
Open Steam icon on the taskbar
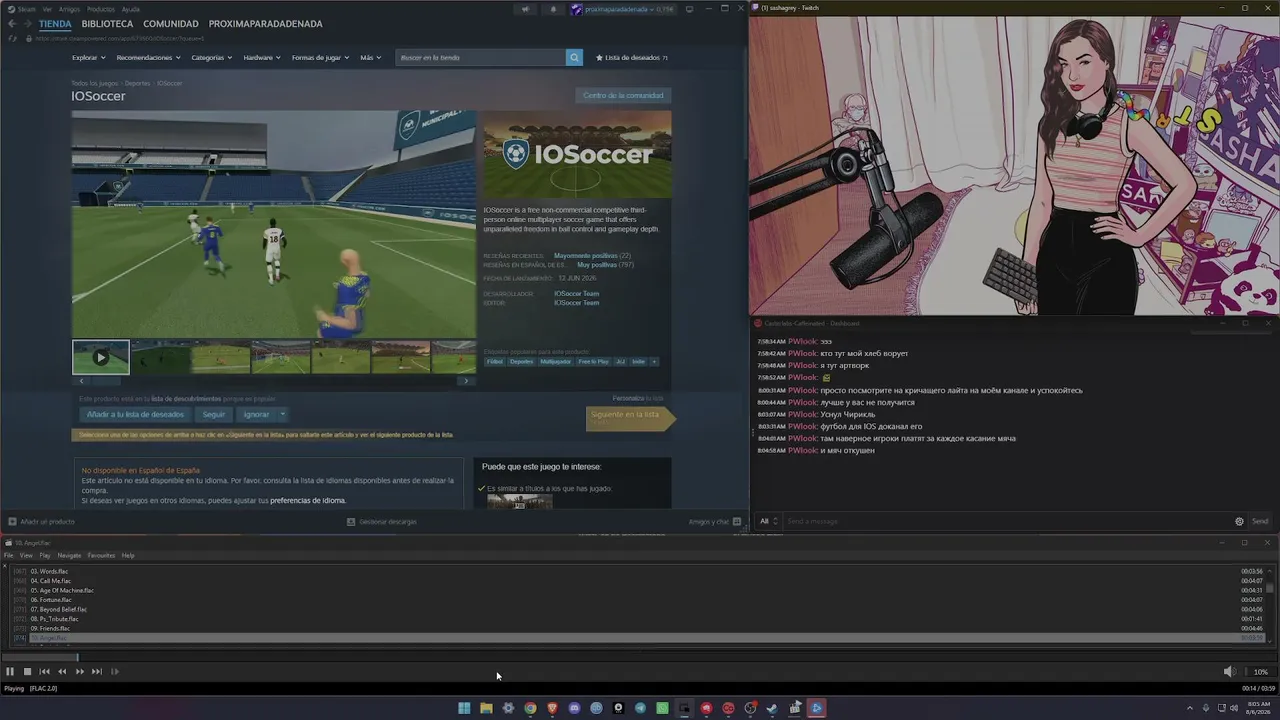pyautogui.click(x=772, y=708)
